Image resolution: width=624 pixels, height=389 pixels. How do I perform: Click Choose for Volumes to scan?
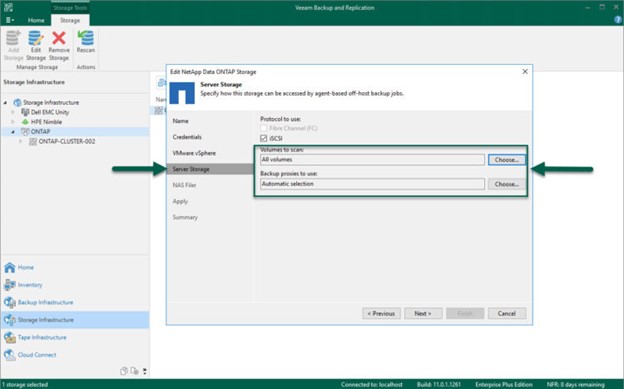507,160
